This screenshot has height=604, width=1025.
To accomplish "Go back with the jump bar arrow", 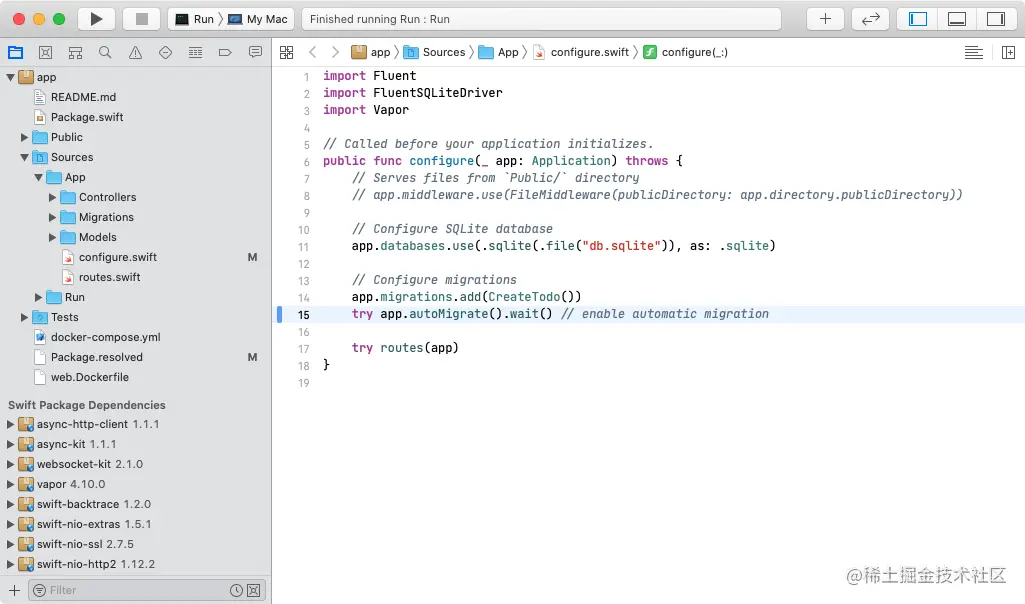I will [x=312, y=52].
